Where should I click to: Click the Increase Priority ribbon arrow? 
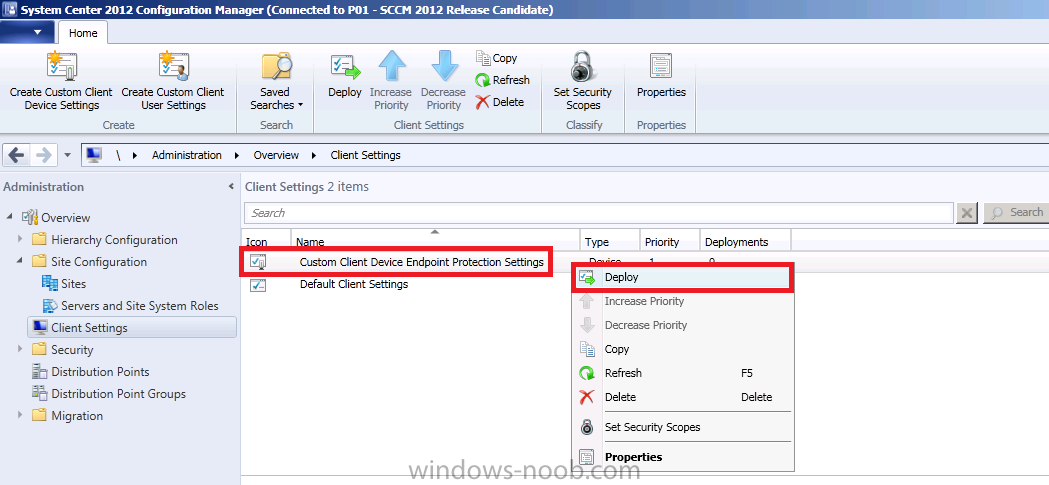pos(391,67)
